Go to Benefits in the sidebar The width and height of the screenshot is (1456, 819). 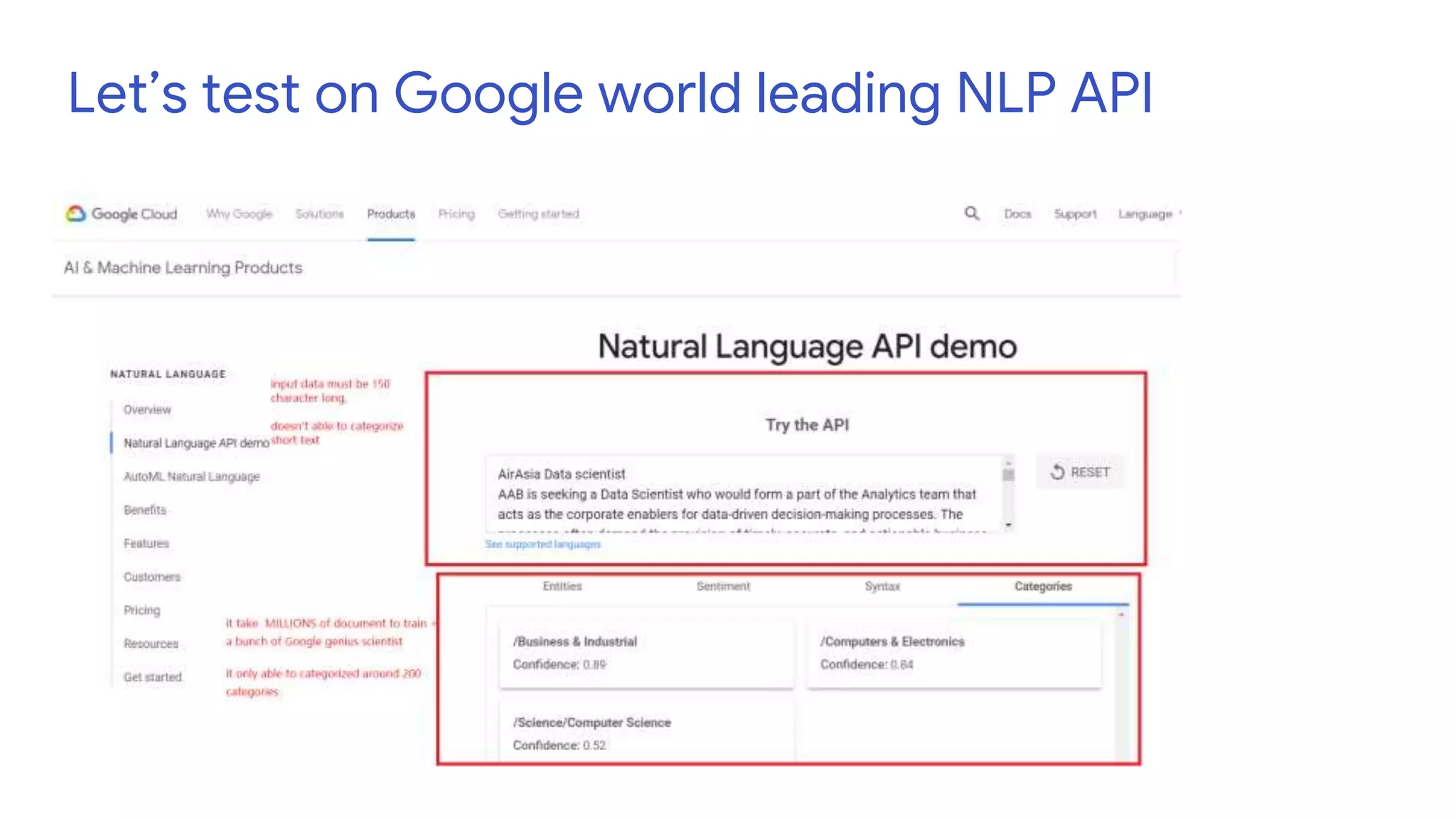145,510
